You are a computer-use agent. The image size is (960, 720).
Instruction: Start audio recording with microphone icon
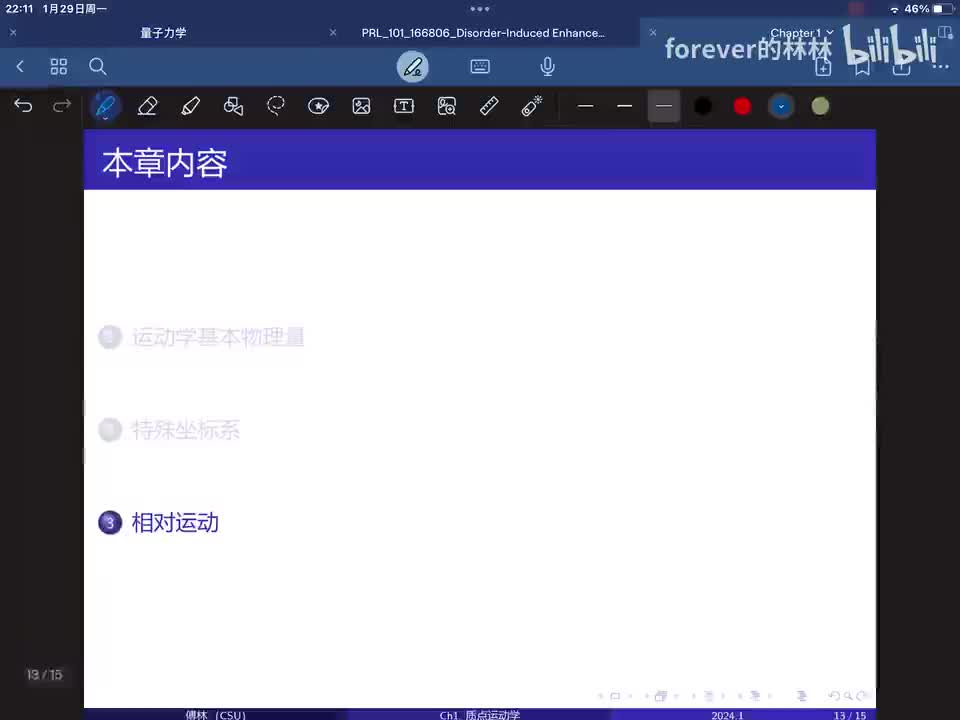tap(547, 66)
